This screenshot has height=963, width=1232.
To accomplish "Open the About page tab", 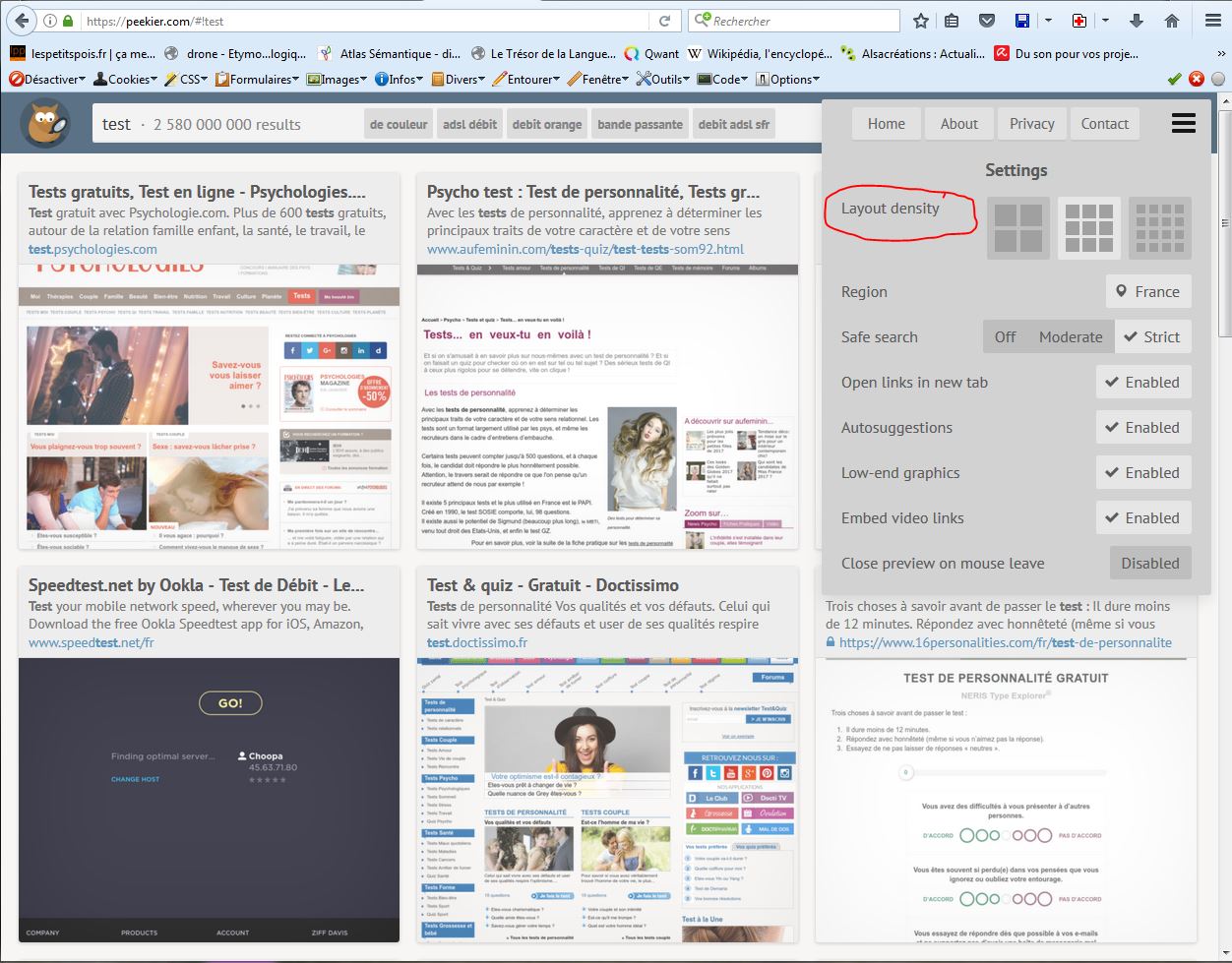I will click(x=958, y=124).
